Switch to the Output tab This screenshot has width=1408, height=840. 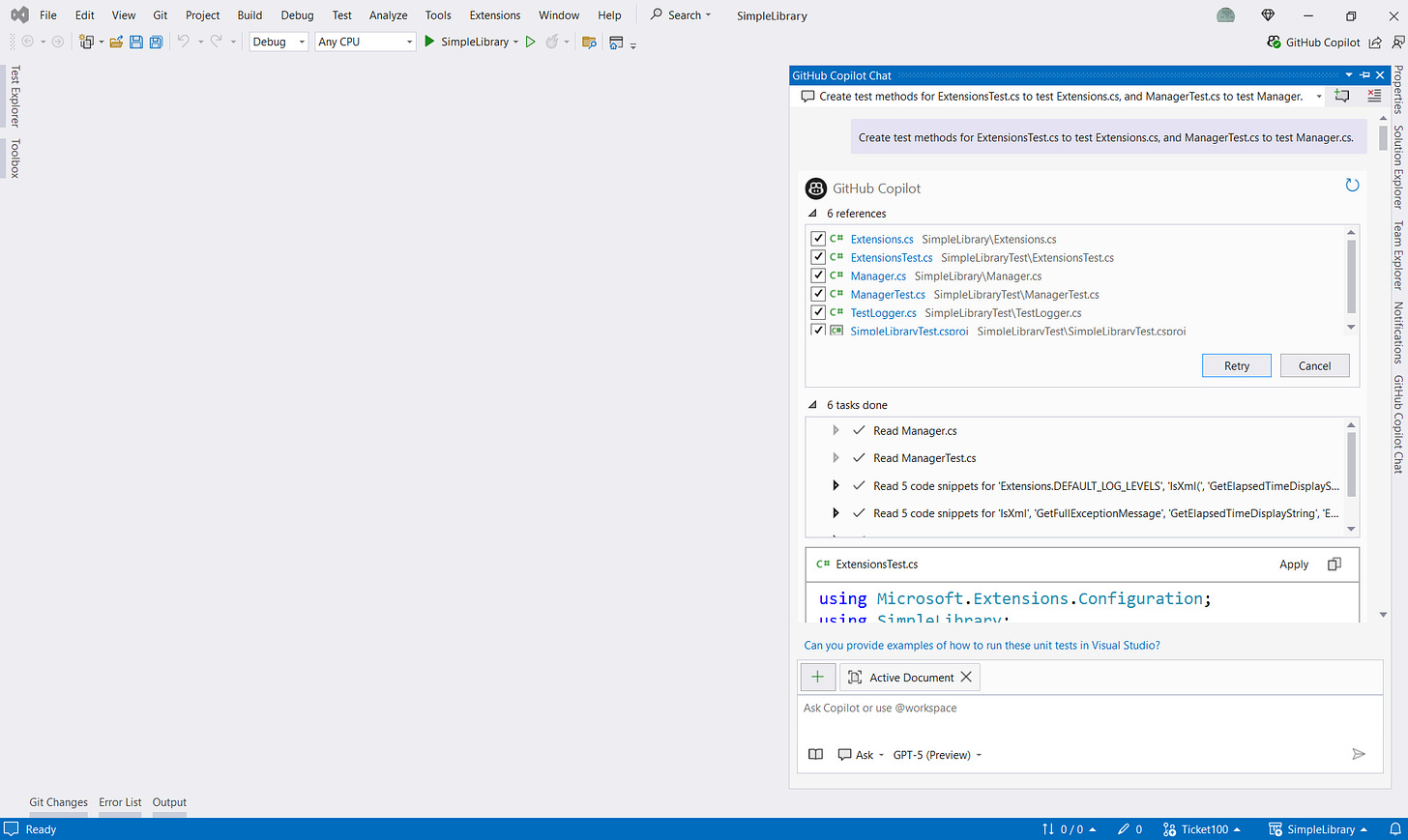tap(169, 802)
